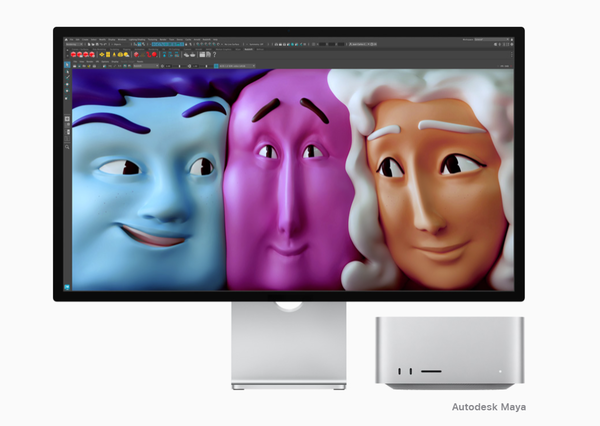Adjust the viewport gamma slider
The height and width of the screenshot is (426, 600).
click(207, 66)
